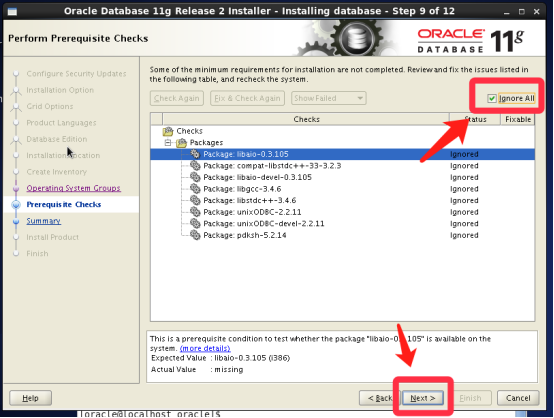
Task: Click gear icon for libaio-0.3.105 package
Action: click(x=195, y=154)
